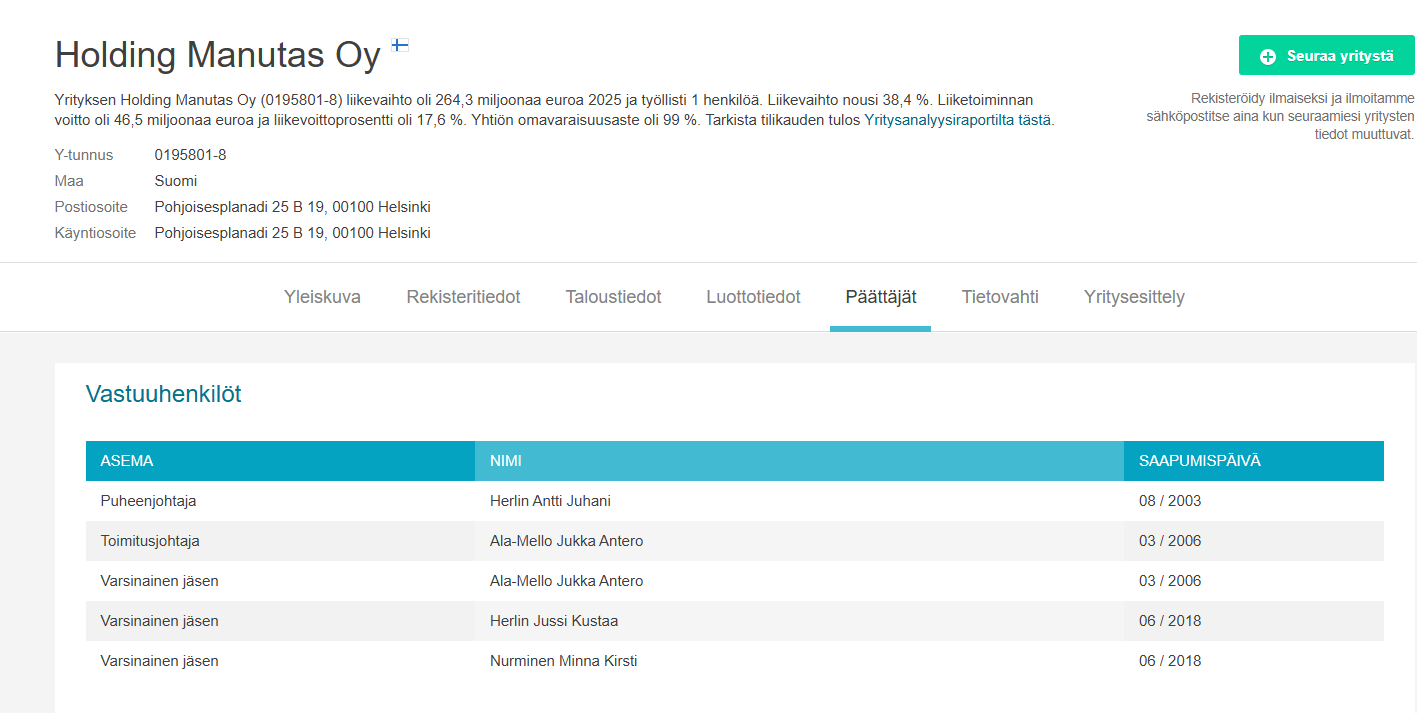1417x713 pixels.
Task: Click Ala-Mello Jukka Antero in Toimitusjohtaja row
Action: tap(566, 541)
